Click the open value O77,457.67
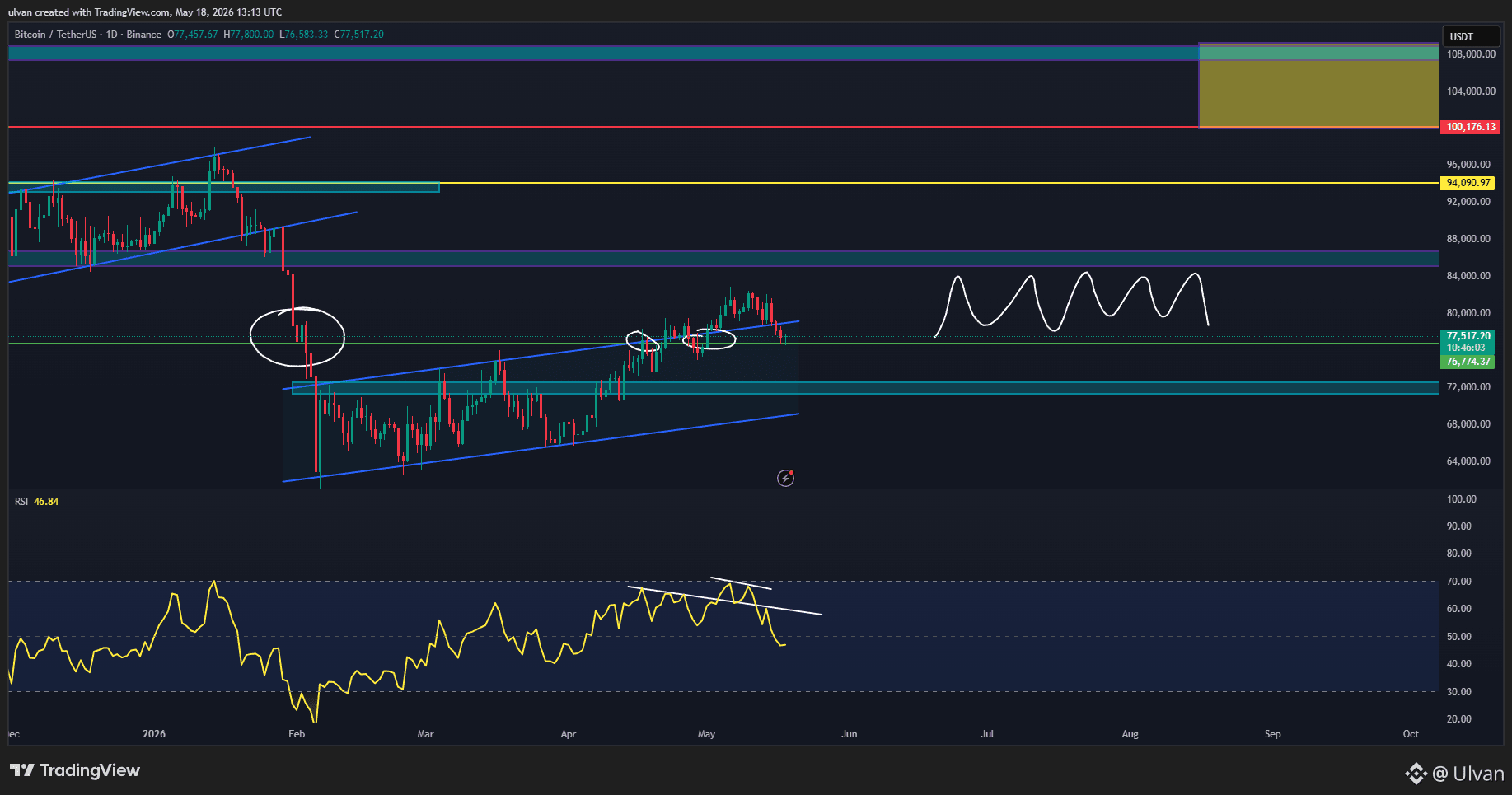Screen dimensions: 1512x795 coord(193,35)
